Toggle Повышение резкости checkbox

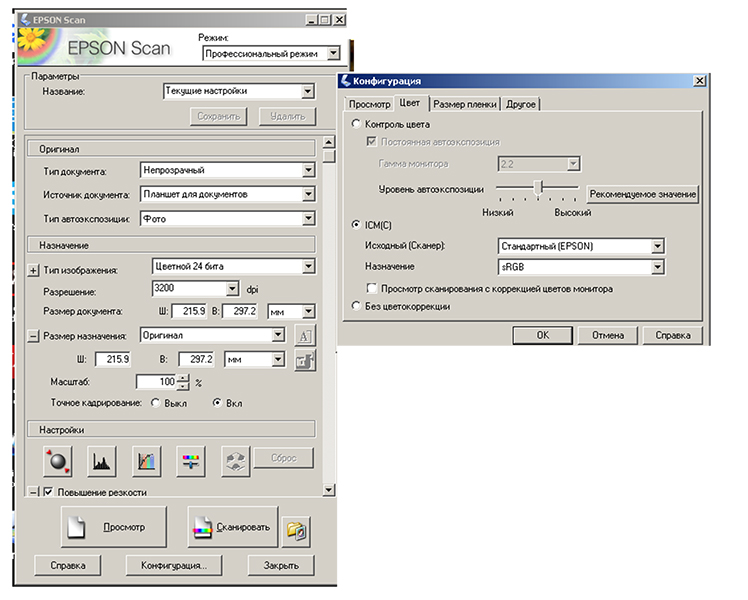pos(48,492)
